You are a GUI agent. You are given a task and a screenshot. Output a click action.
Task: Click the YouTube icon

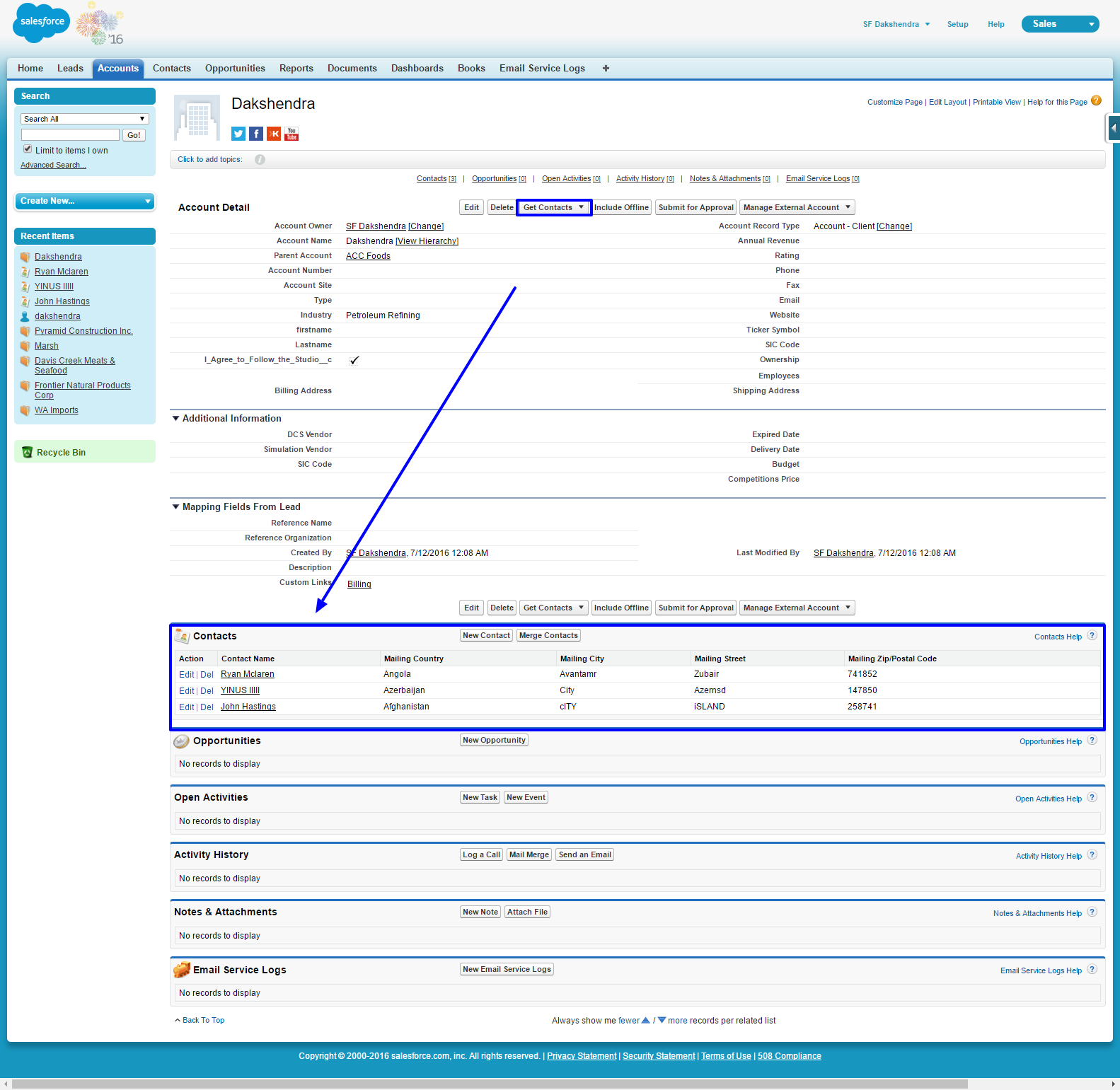pyautogui.click(x=291, y=134)
